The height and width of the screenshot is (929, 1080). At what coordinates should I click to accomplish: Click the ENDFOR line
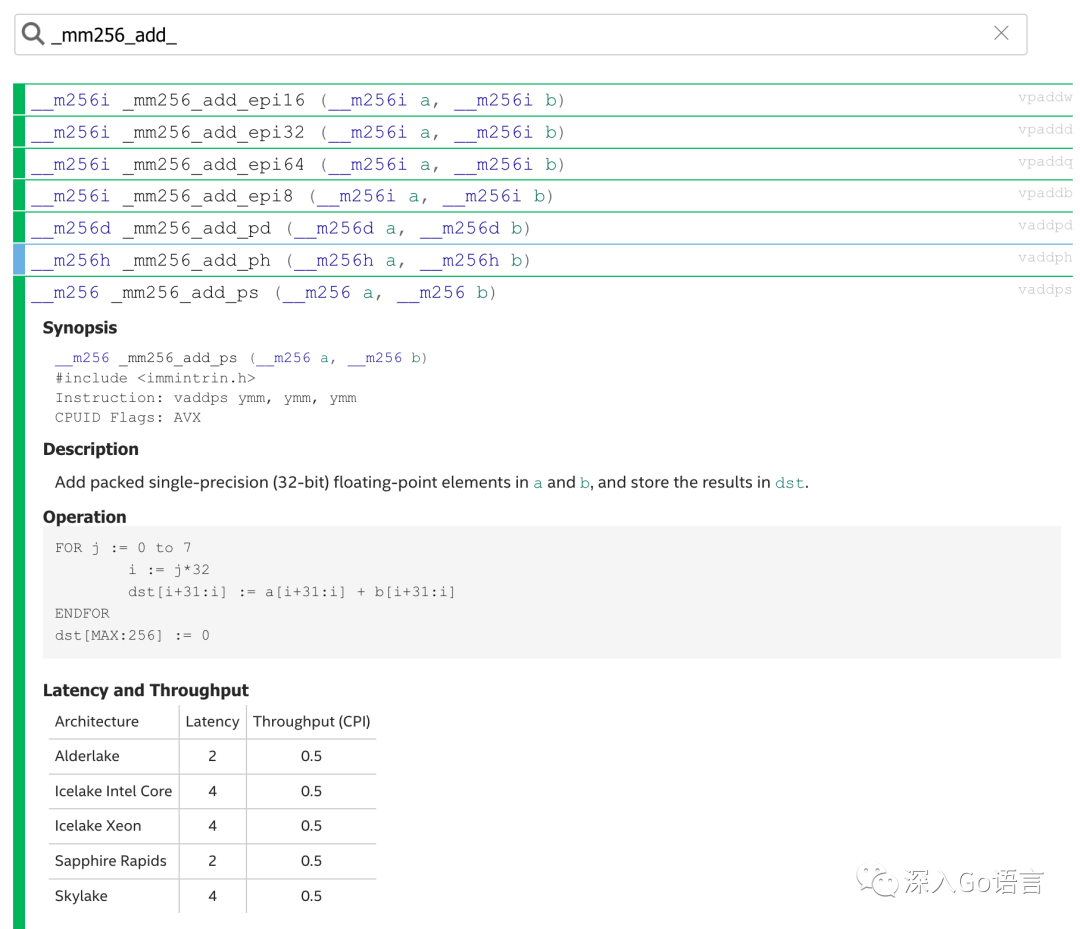[82, 613]
